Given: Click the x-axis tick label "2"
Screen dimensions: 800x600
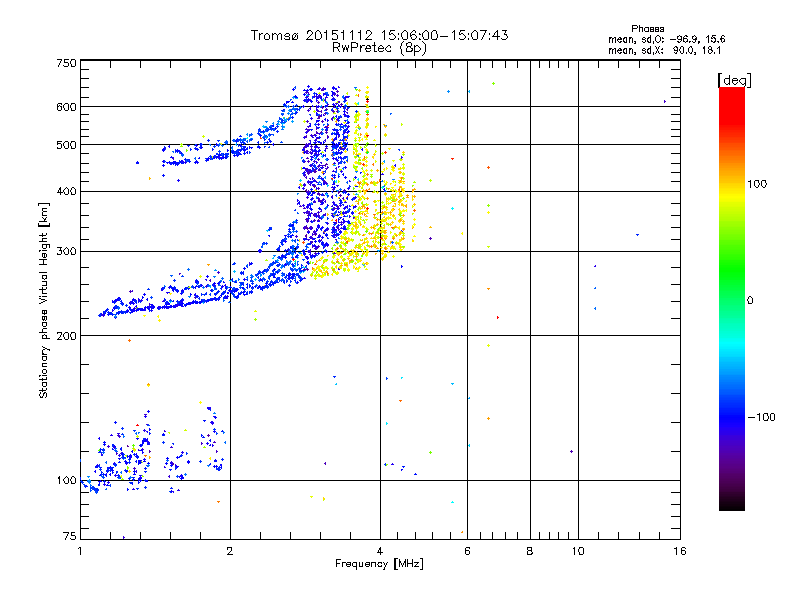Looking at the screenshot, I should [230, 551].
